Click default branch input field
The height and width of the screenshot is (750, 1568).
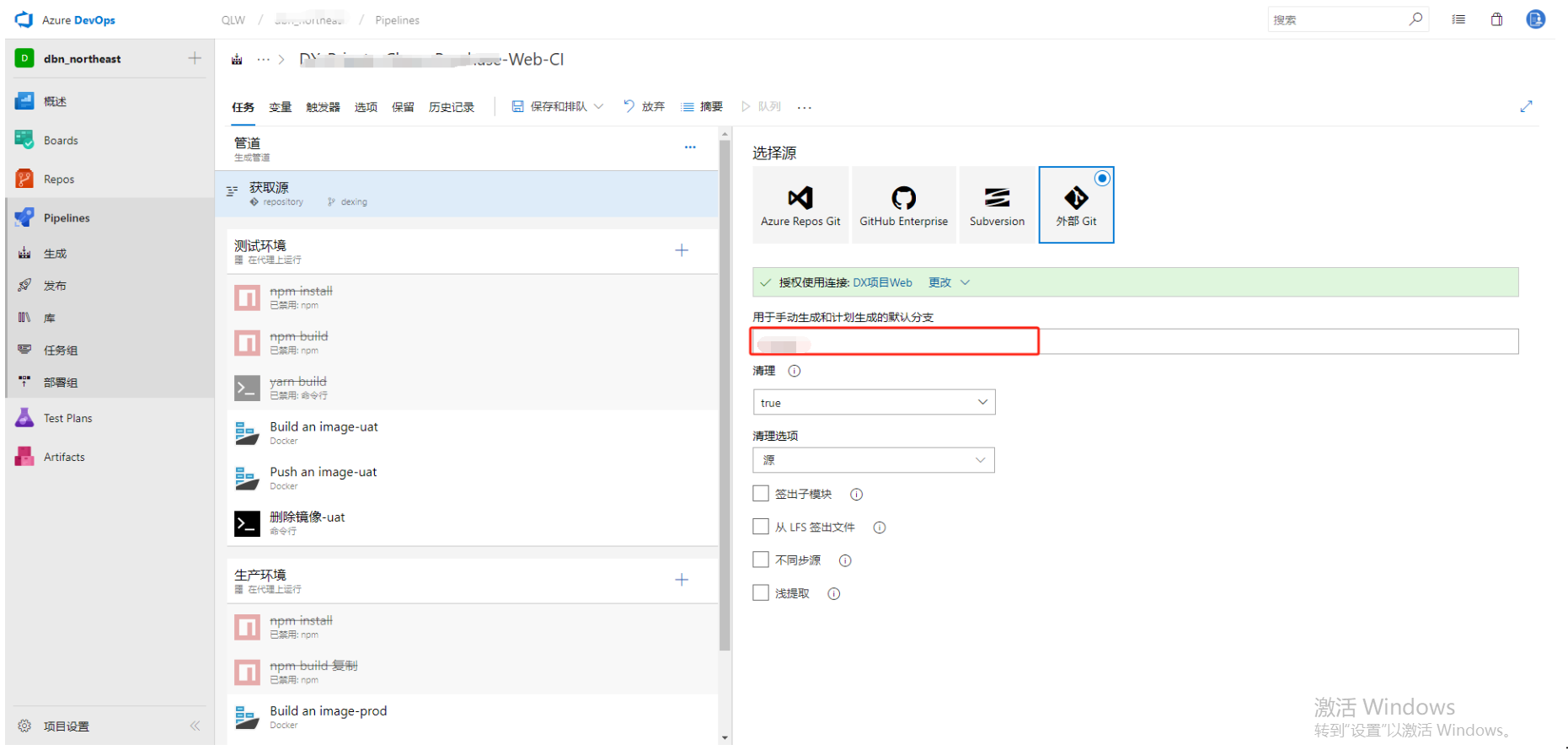1135,341
